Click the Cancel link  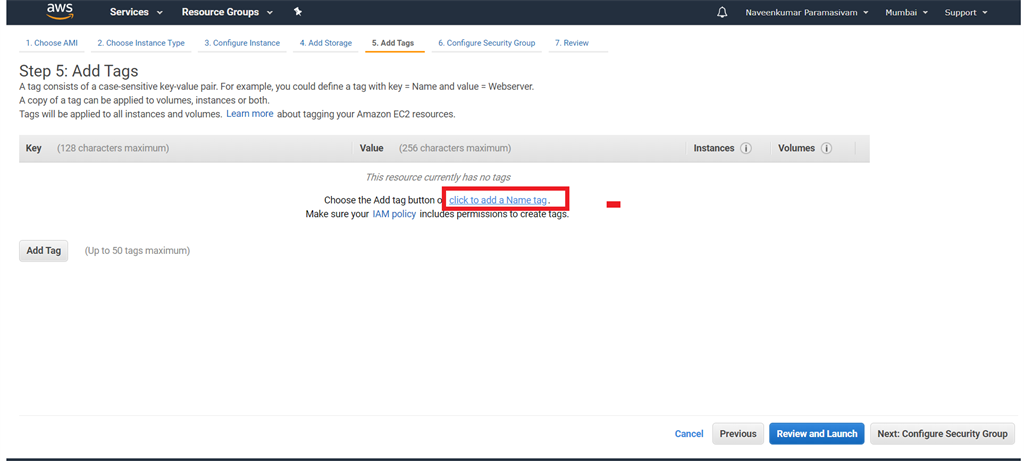[x=689, y=434]
